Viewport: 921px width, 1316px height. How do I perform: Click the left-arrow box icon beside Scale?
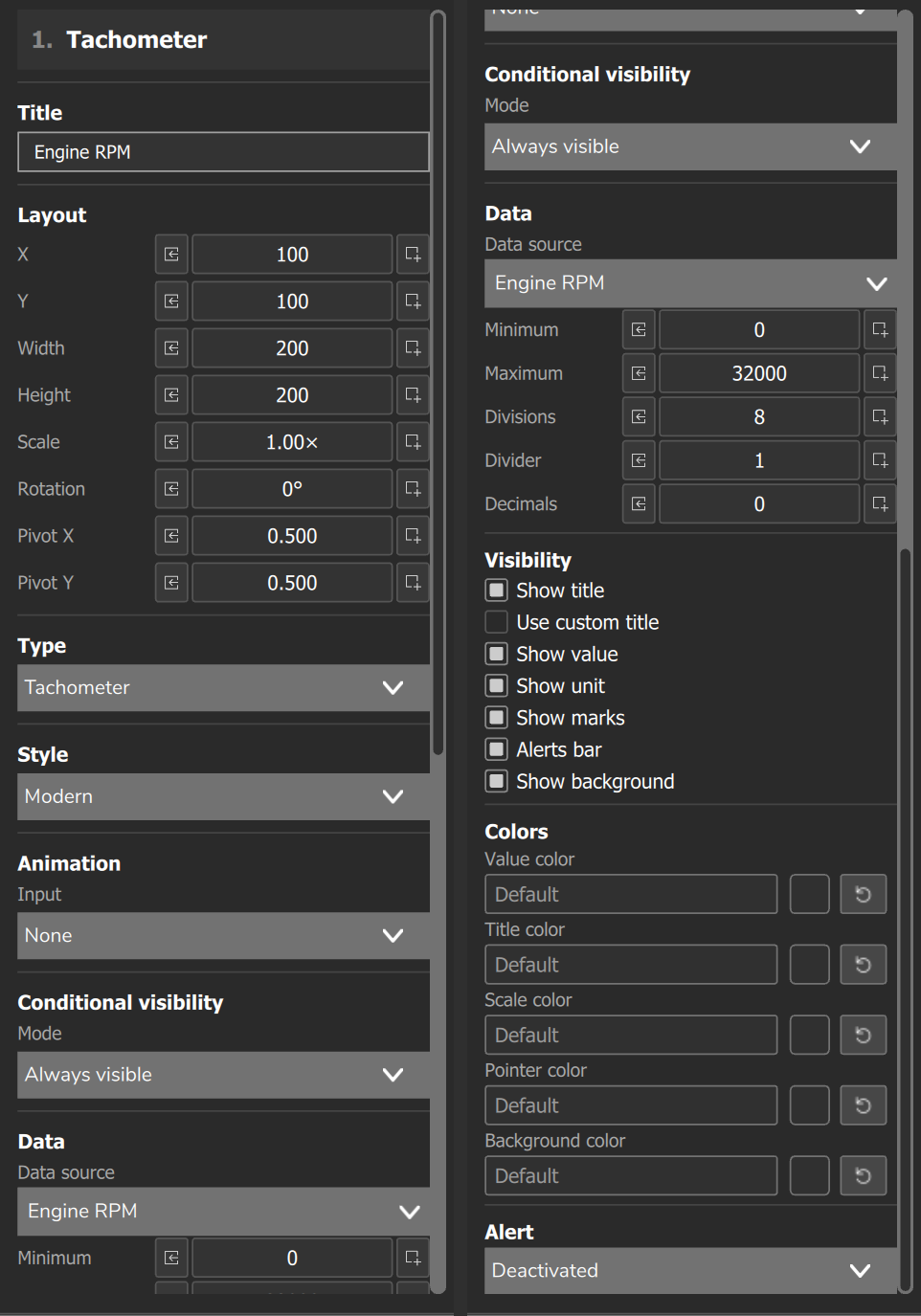click(x=171, y=442)
